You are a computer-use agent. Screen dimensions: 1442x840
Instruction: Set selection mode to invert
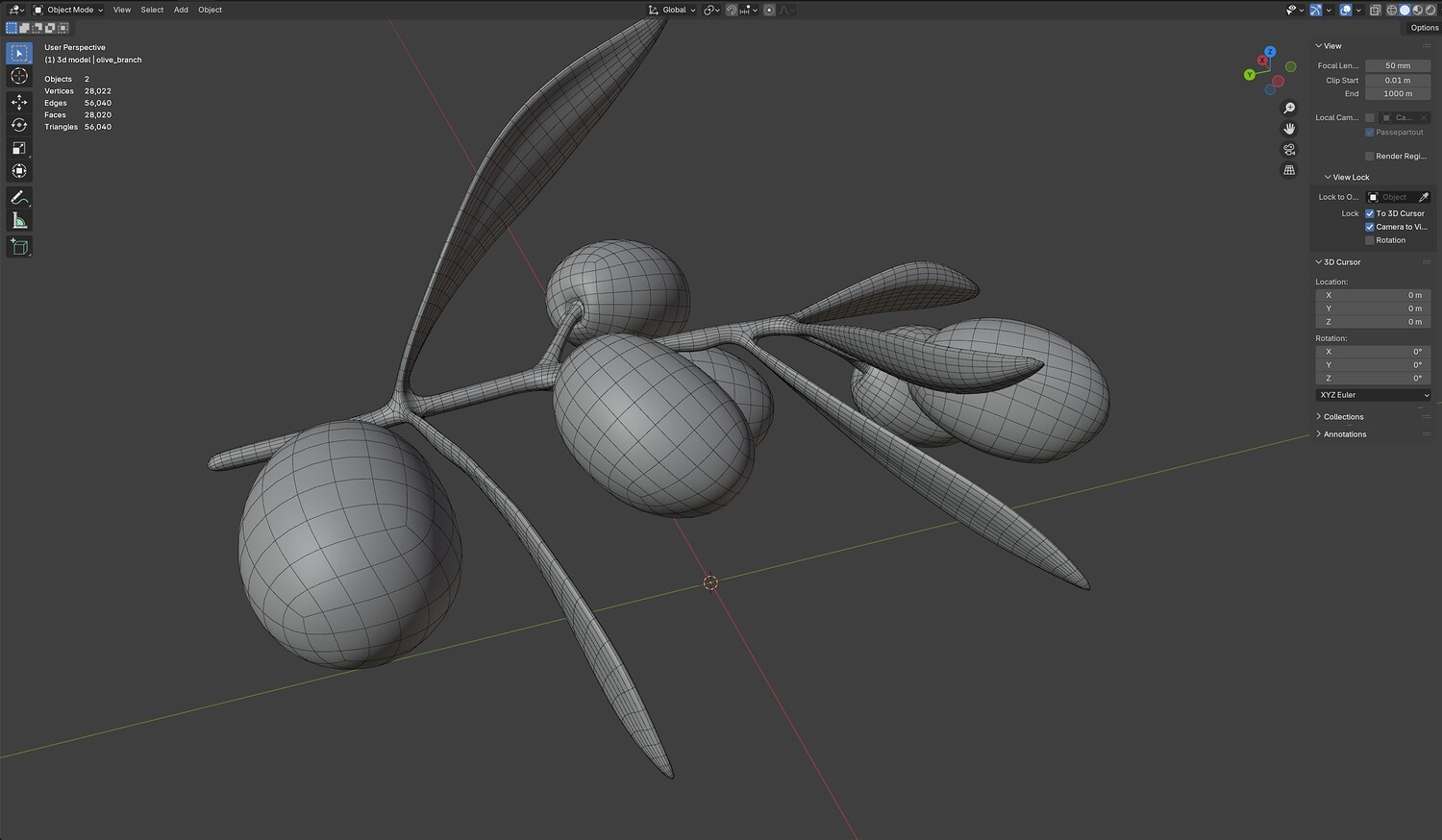tap(50, 28)
